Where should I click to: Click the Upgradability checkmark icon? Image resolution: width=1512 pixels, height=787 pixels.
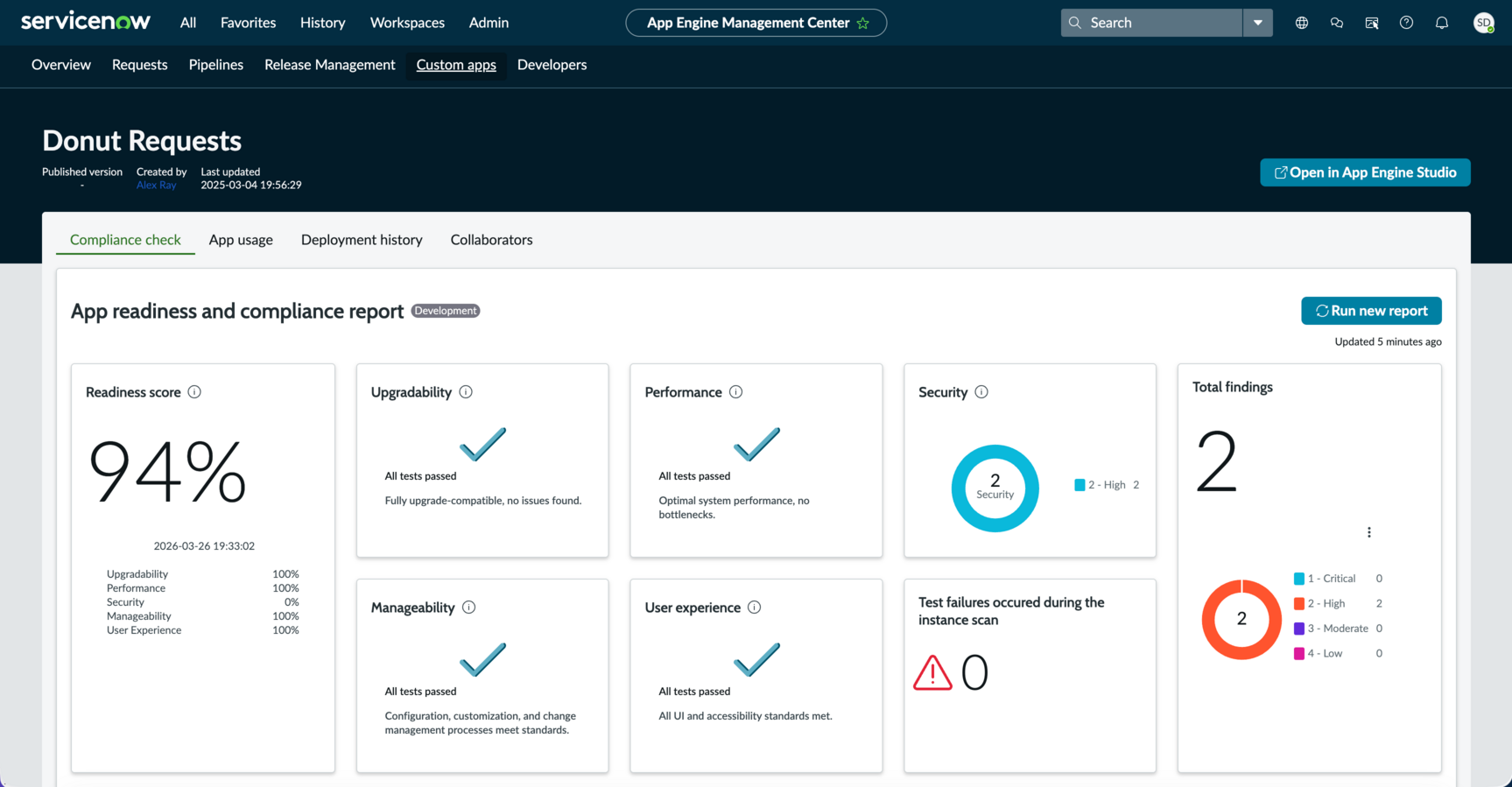click(483, 445)
